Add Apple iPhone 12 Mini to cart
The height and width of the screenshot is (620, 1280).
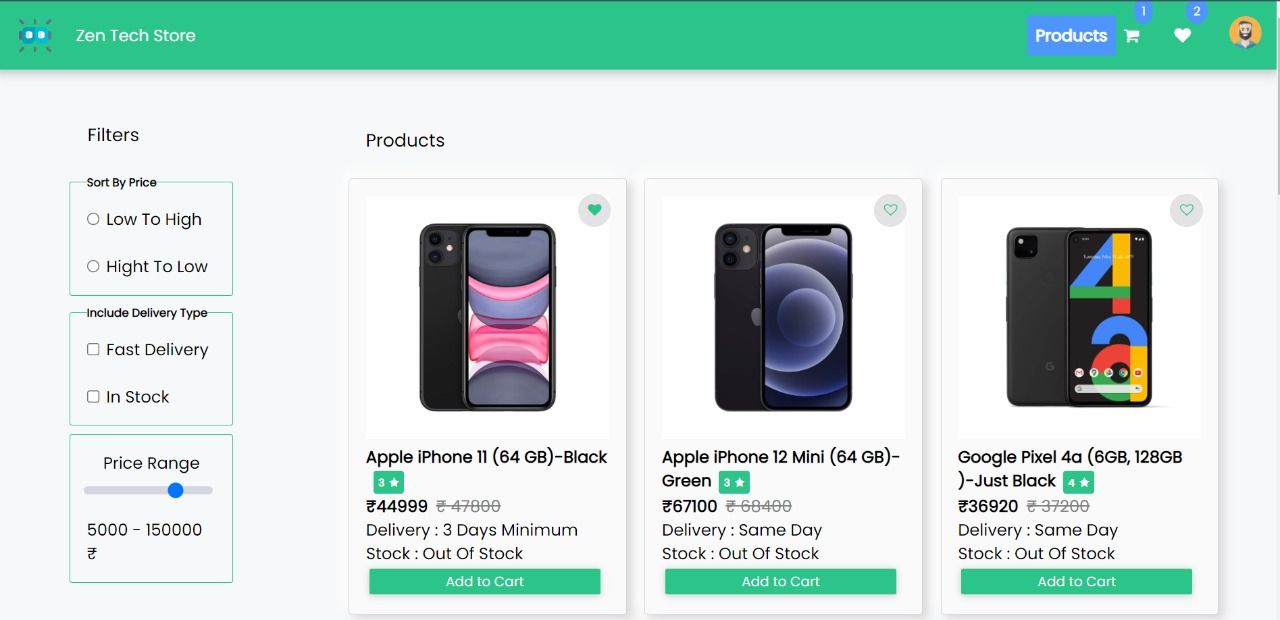(x=781, y=582)
